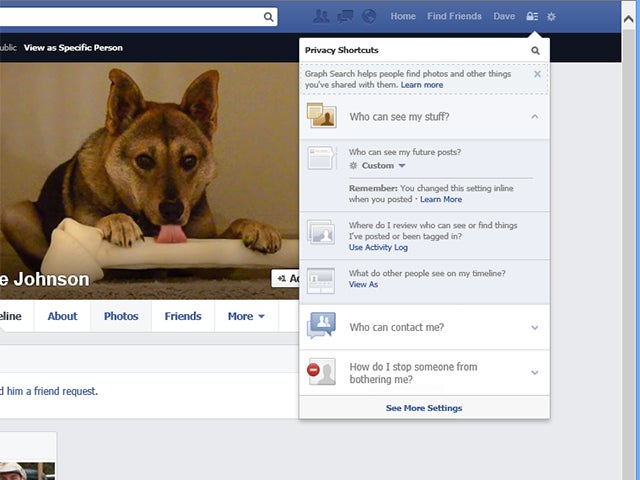Click Use Activity Log link

378,247
